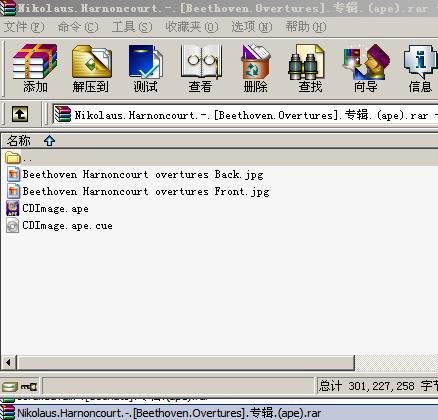Click the 解压到 (Extract to) toolbar icon

click(91, 68)
